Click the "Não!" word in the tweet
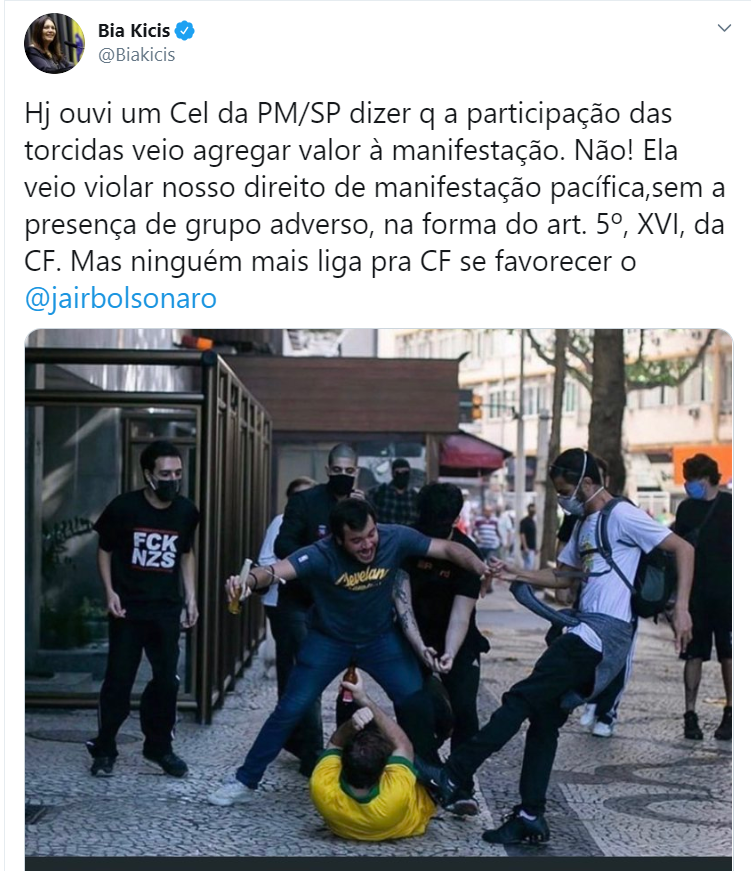The width and height of the screenshot is (751, 871). (603, 150)
